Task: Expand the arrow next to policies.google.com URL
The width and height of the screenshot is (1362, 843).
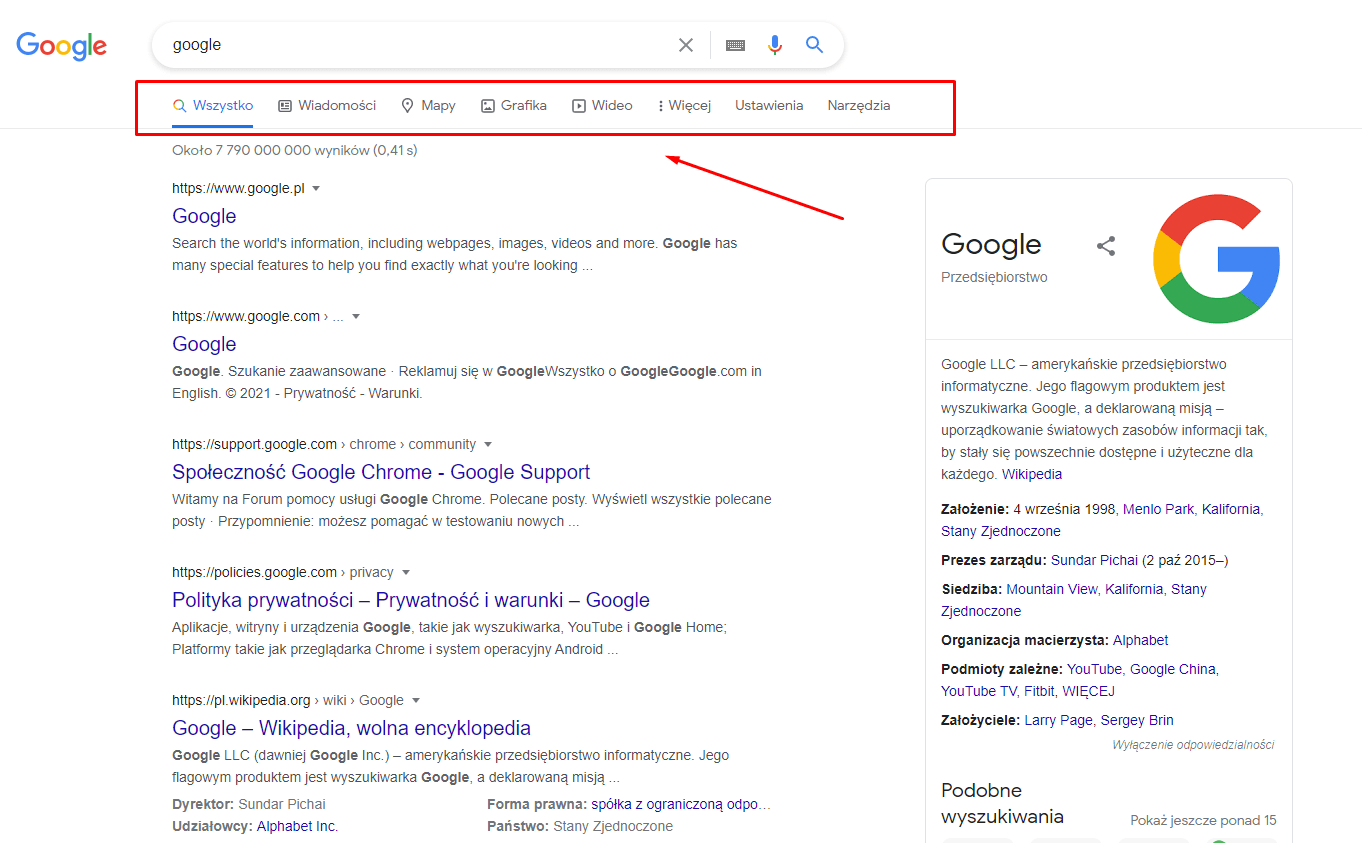Action: coord(406,572)
